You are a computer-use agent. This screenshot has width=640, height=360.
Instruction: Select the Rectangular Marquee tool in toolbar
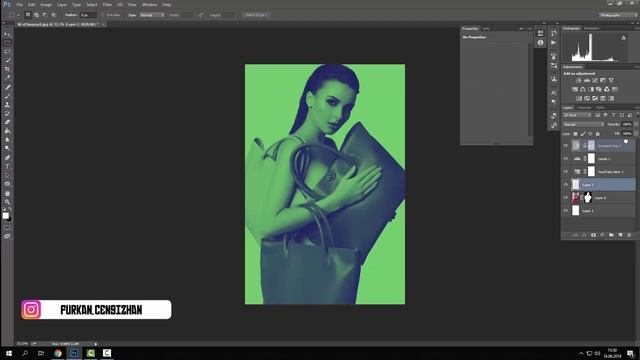tap(7, 43)
